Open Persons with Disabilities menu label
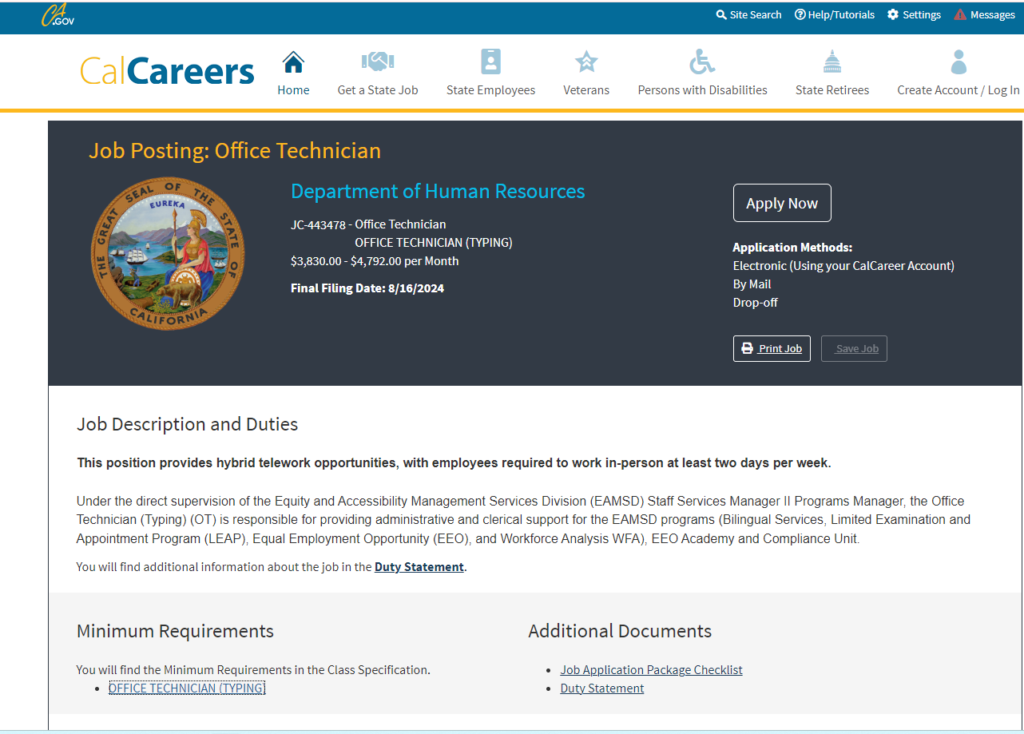Viewport: 1024px width, 734px height. point(702,90)
